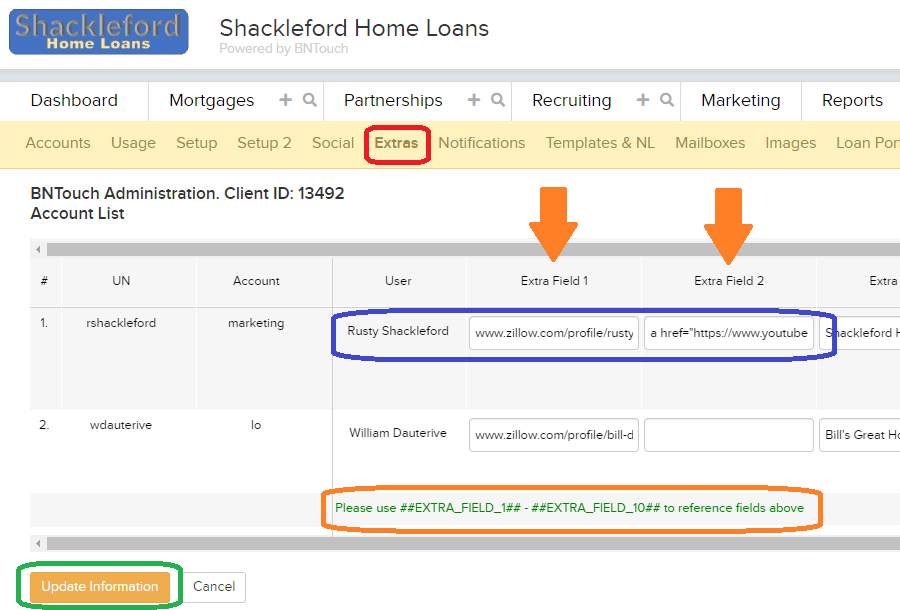Screen dimensions: 900x610
Task: Open the Setup tab
Action: coord(196,143)
